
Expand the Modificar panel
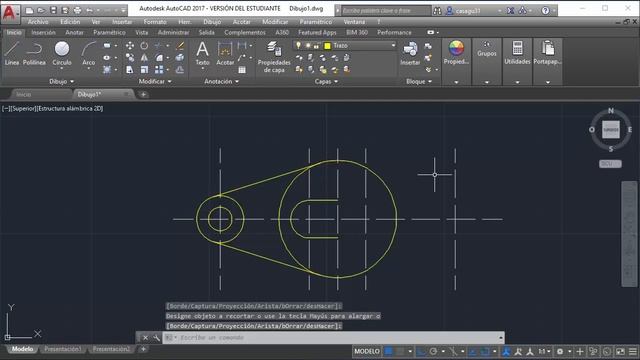click(x=155, y=81)
